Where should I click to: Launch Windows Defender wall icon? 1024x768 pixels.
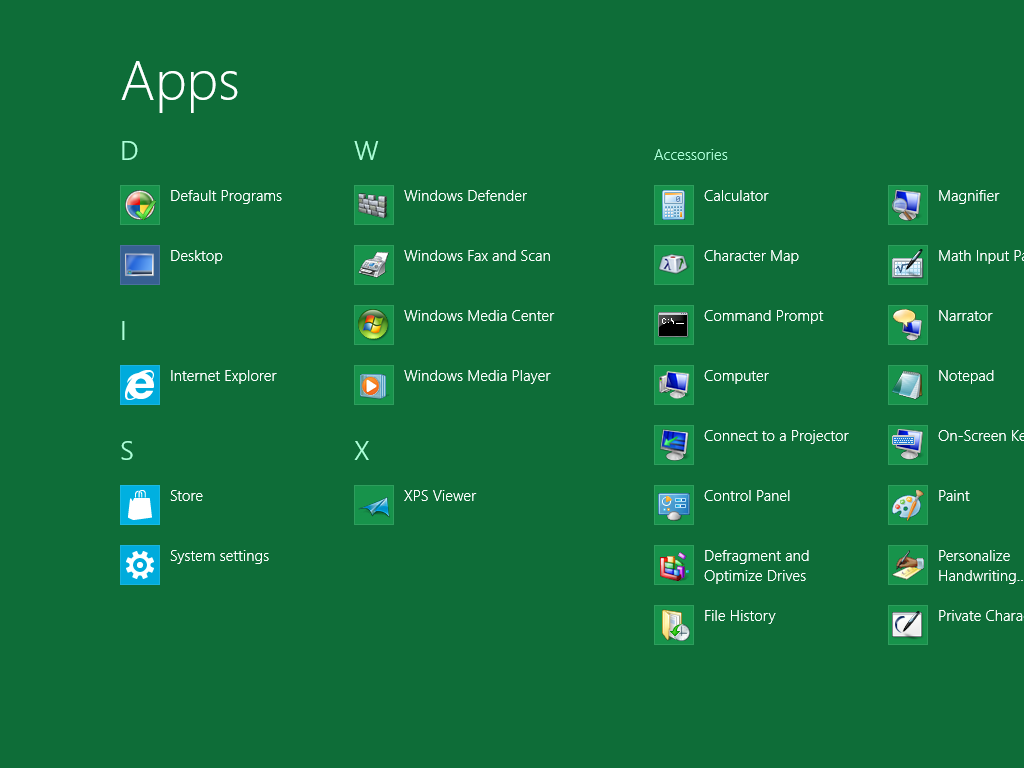[x=374, y=204]
